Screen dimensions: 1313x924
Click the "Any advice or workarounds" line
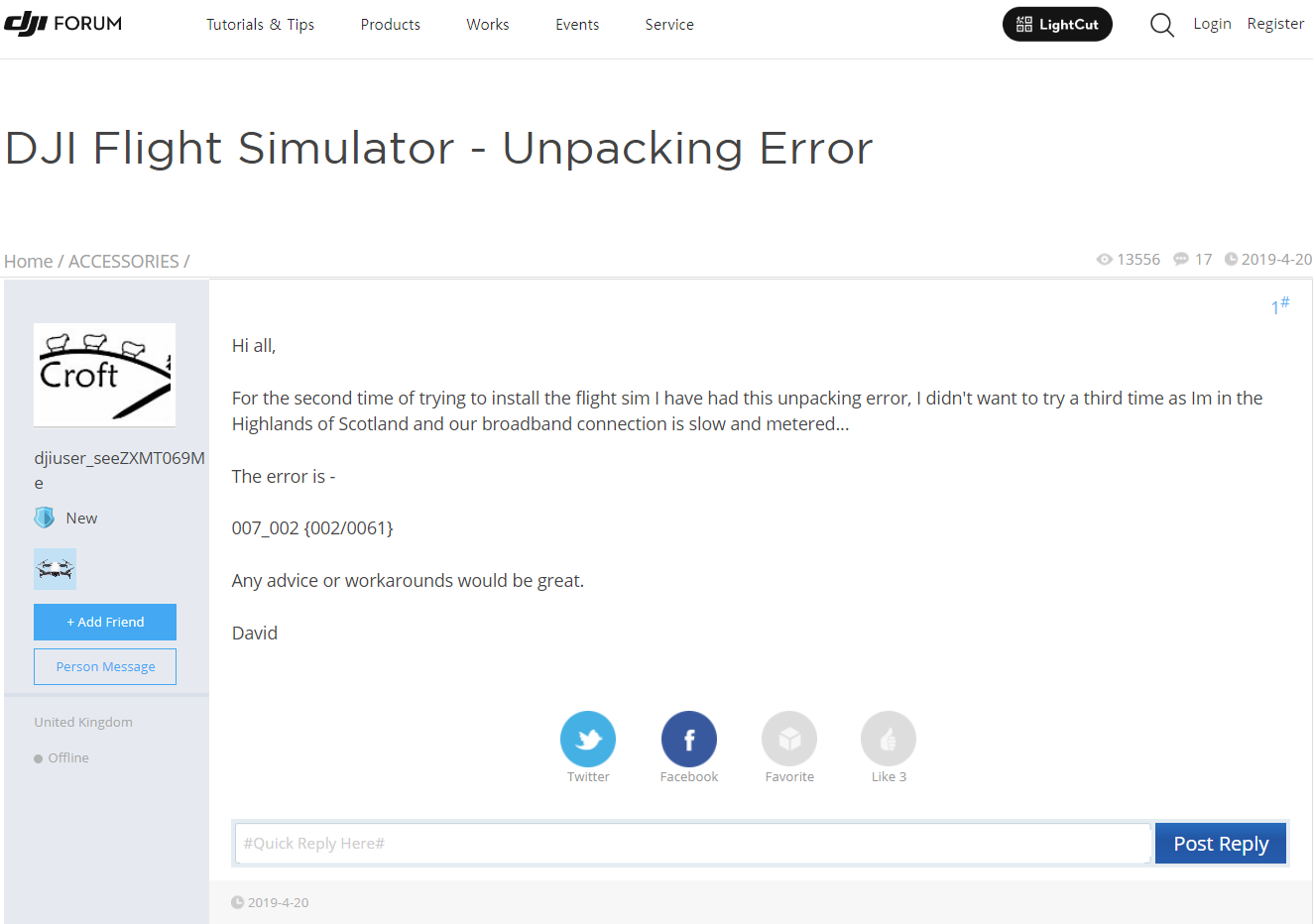408,581
